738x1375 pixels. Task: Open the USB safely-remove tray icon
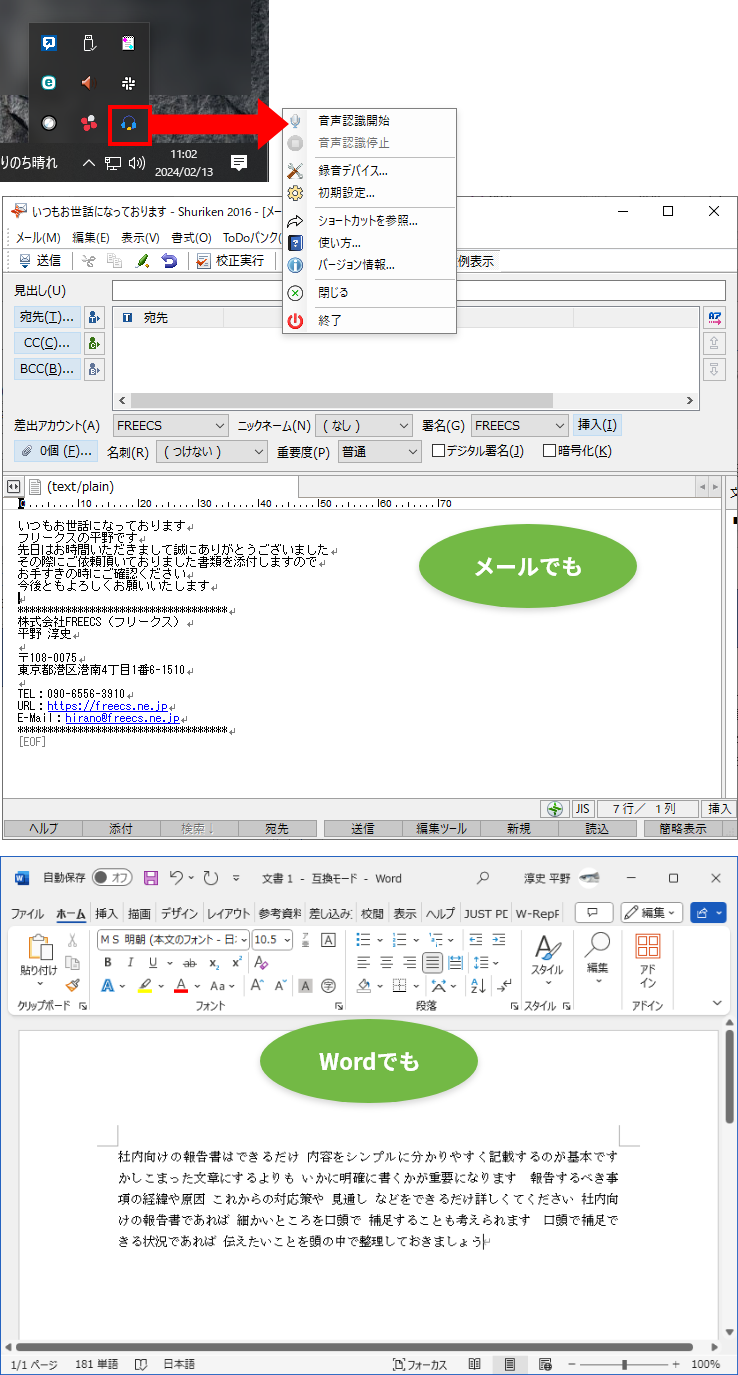pos(89,44)
